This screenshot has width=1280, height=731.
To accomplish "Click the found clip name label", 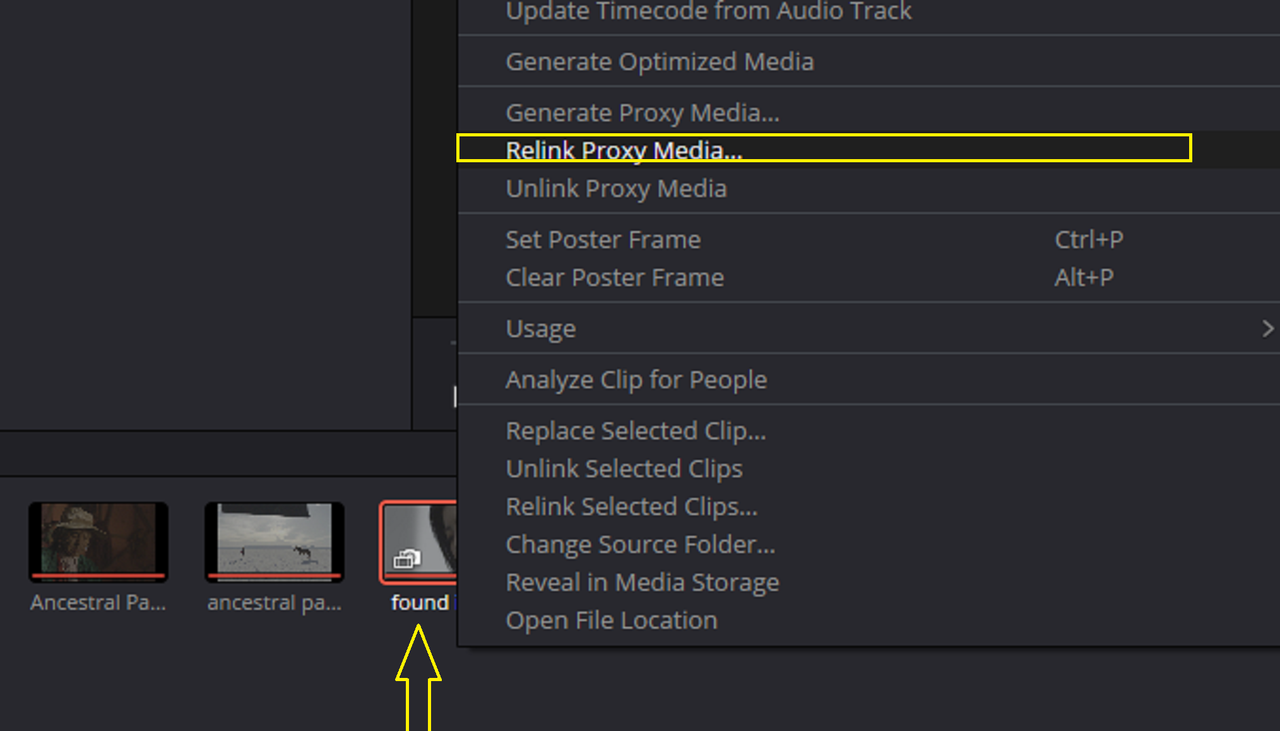I will 420,602.
